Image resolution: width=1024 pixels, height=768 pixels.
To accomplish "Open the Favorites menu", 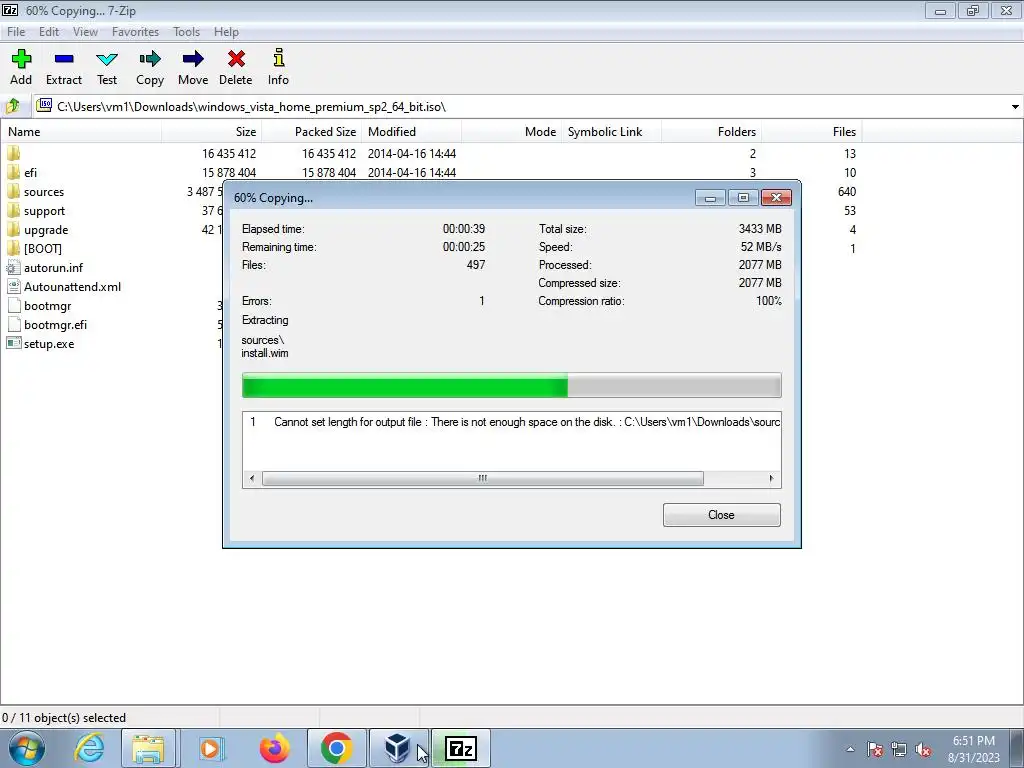I will (135, 31).
